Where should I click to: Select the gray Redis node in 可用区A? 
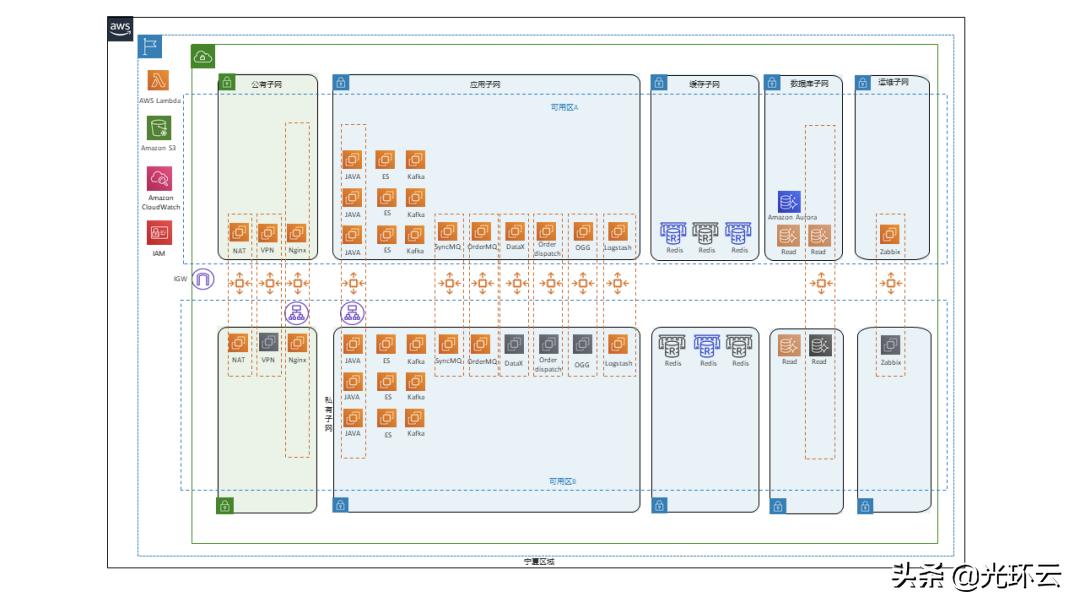tap(705, 233)
